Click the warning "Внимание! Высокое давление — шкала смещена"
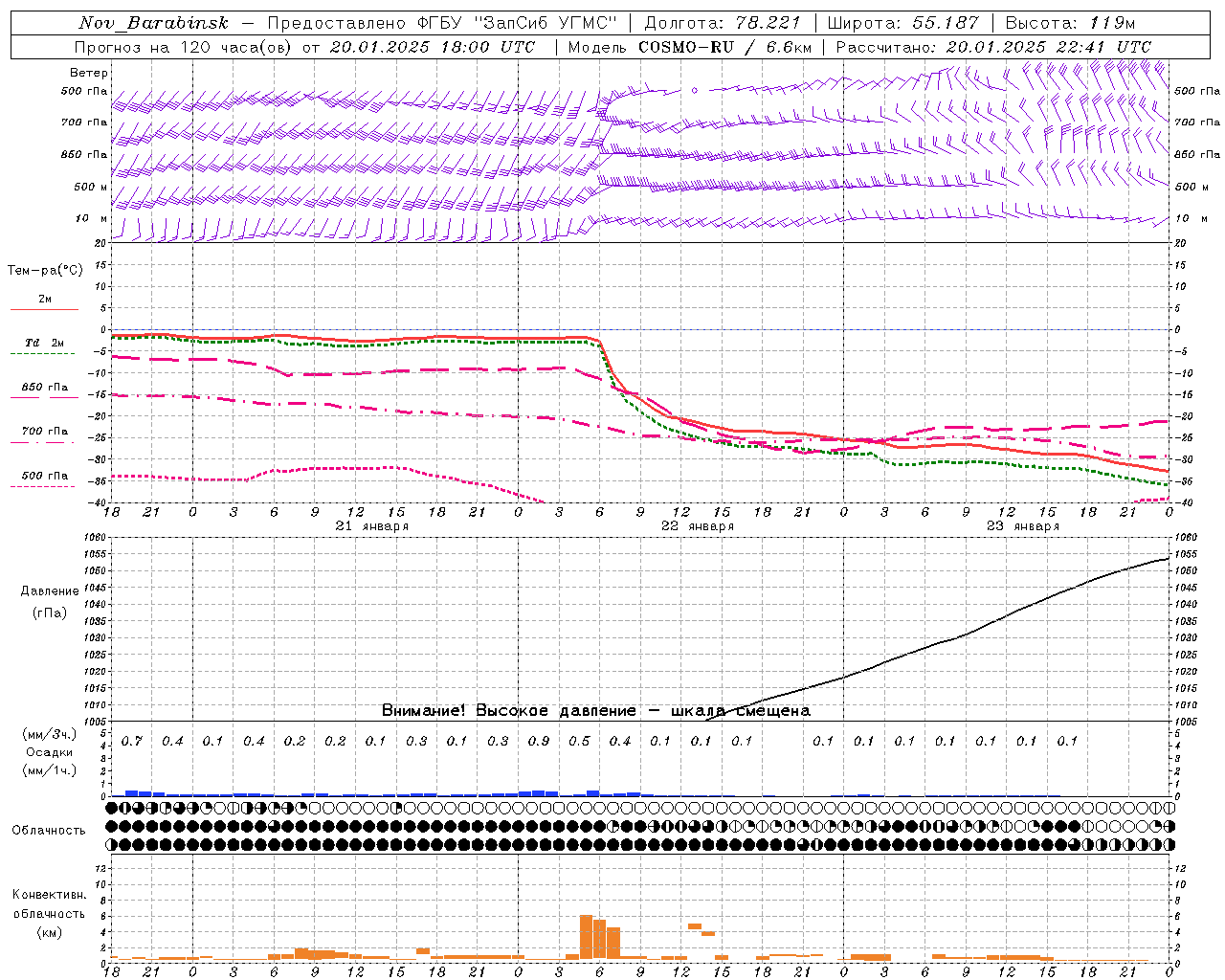The height and width of the screenshot is (980, 1225). pos(596,711)
